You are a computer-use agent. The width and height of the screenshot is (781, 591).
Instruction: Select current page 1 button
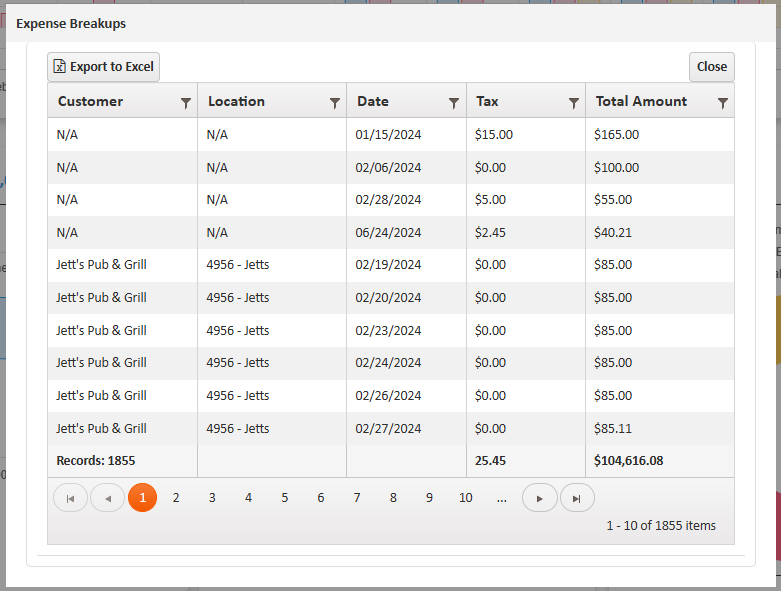pos(143,498)
